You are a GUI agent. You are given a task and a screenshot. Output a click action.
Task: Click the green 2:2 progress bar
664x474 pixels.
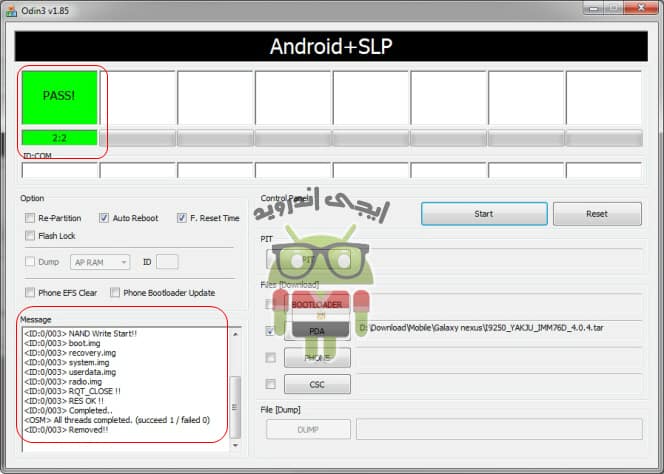pos(60,138)
